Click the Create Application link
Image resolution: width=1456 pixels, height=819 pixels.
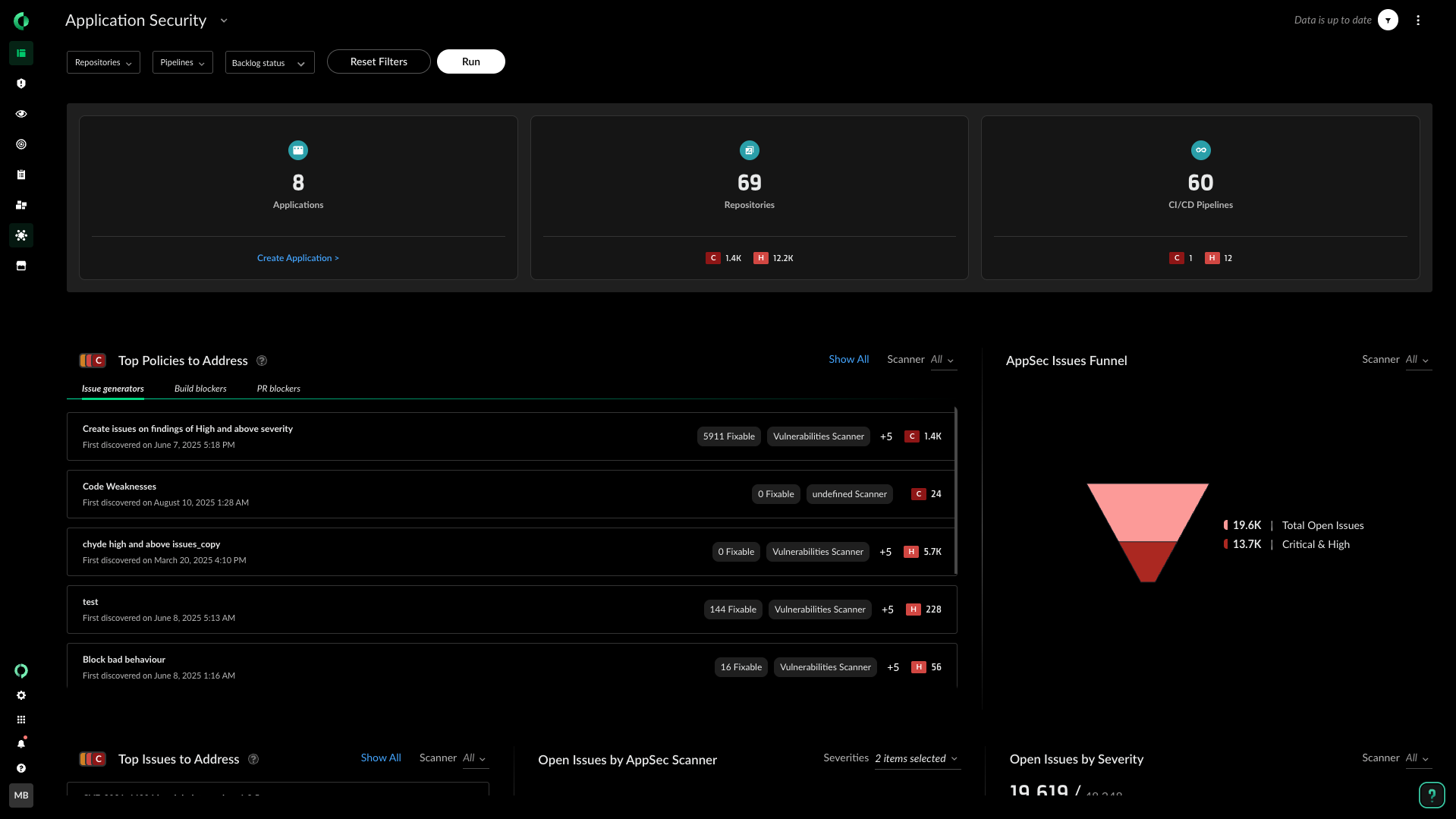click(x=297, y=258)
